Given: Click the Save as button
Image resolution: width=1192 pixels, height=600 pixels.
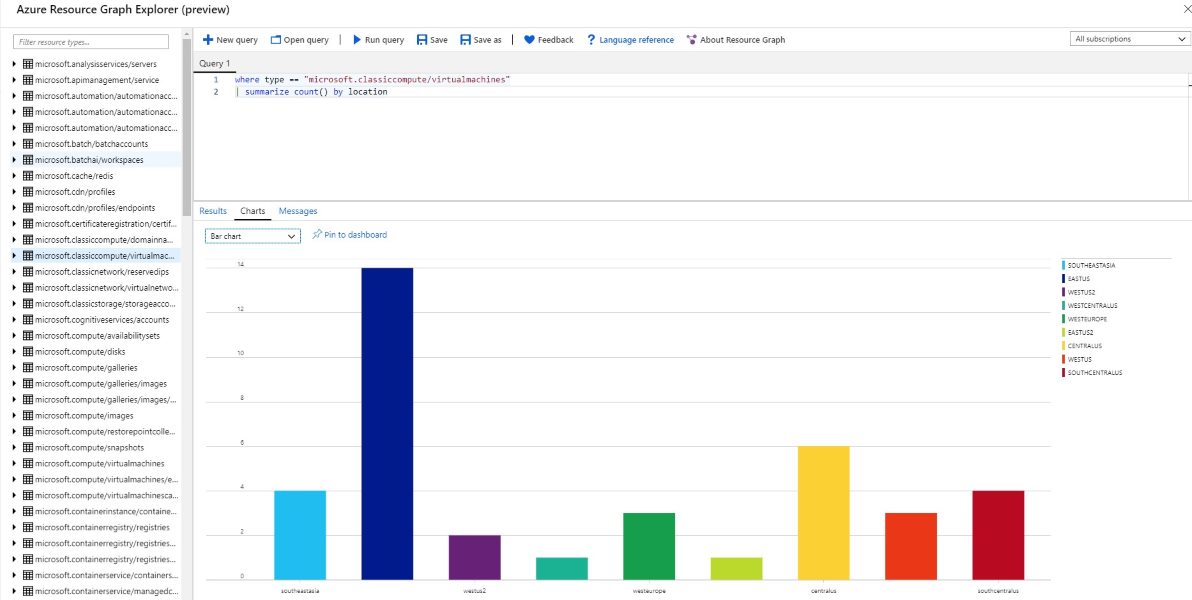Looking at the screenshot, I should point(481,39).
